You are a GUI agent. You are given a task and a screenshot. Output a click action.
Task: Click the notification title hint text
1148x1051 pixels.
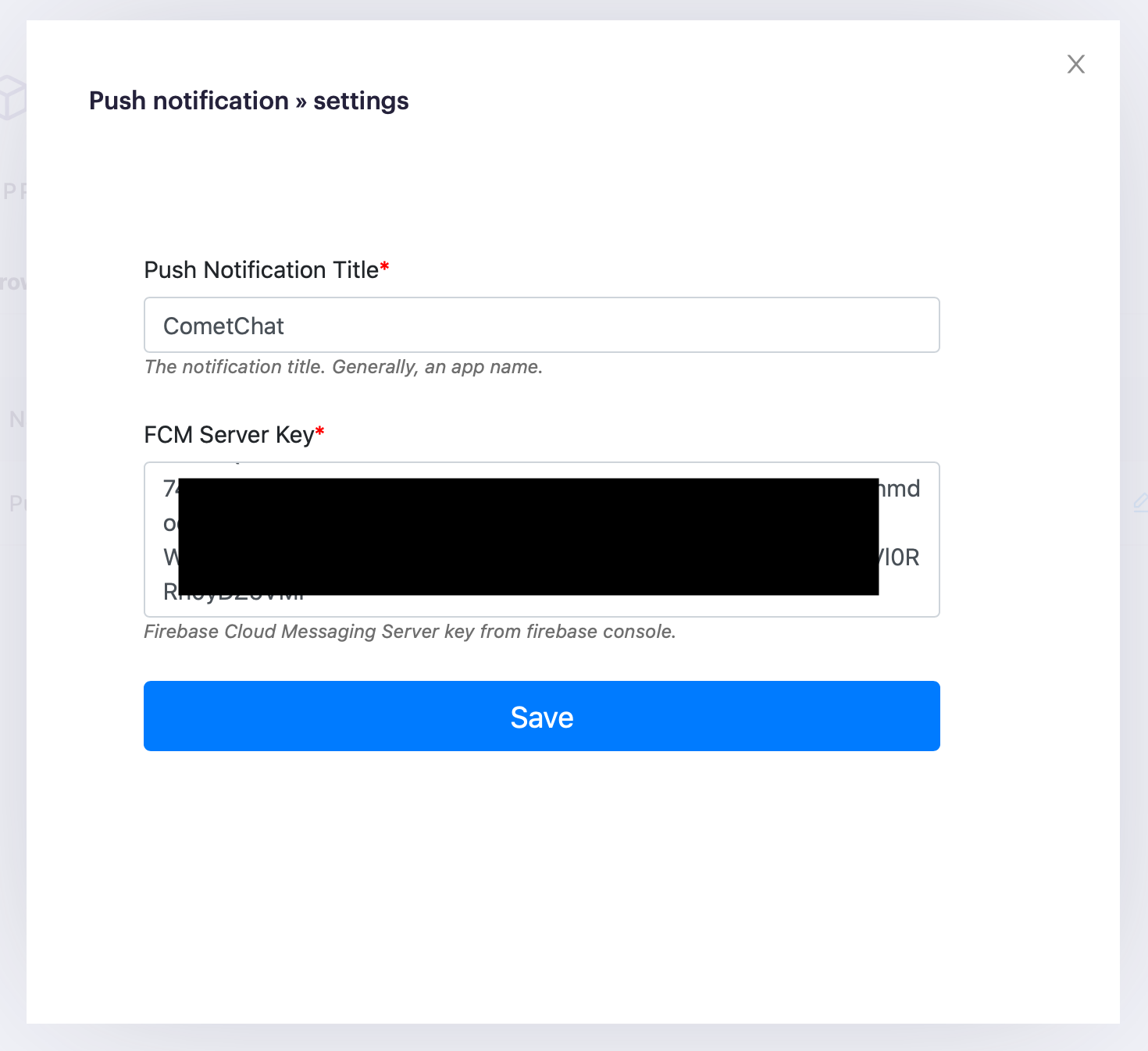[344, 367]
